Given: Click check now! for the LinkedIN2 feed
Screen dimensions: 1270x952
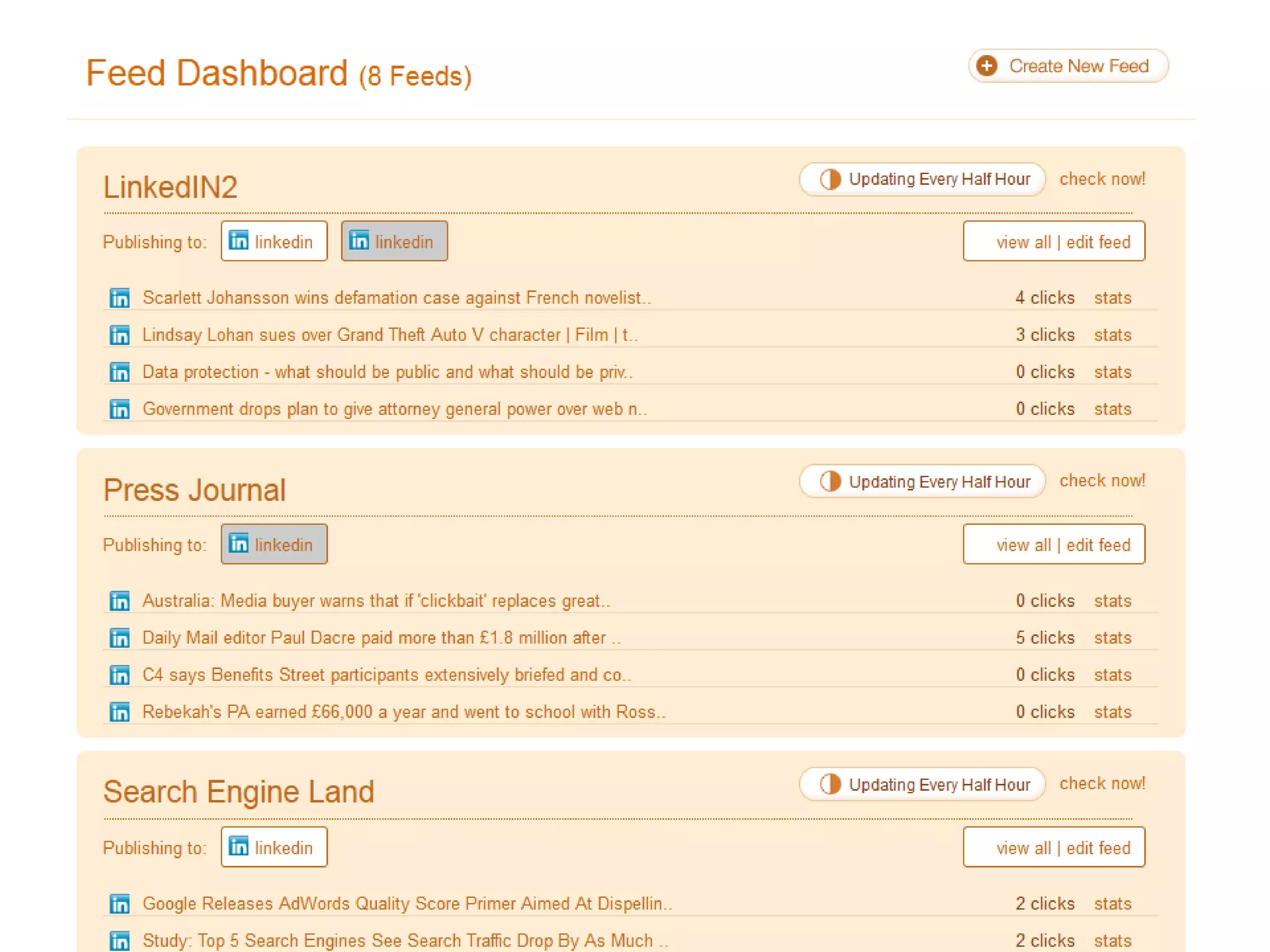Looking at the screenshot, I should pyautogui.click(x=1102, y=179).
